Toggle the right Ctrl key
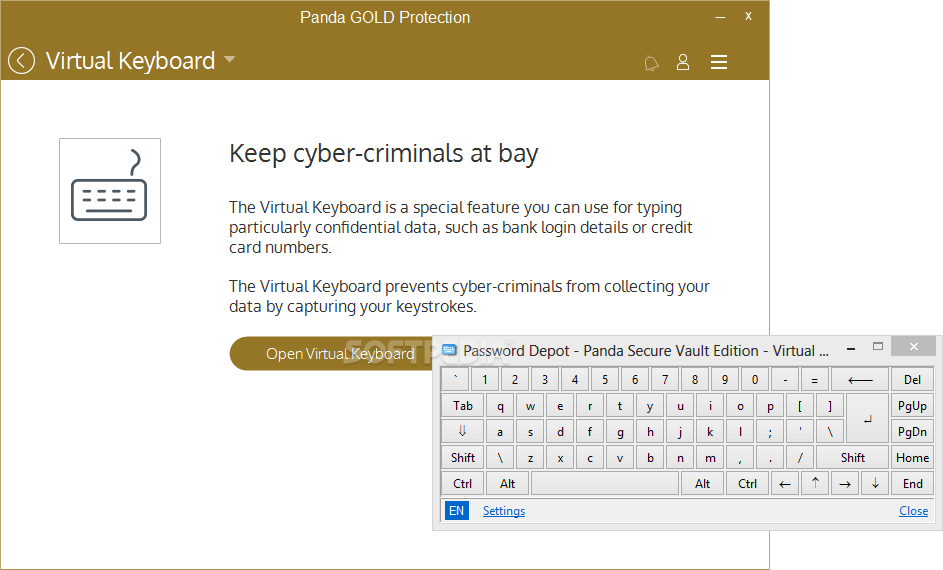Image resolution: width=943 pixels, height=570 pixels. 748,483
